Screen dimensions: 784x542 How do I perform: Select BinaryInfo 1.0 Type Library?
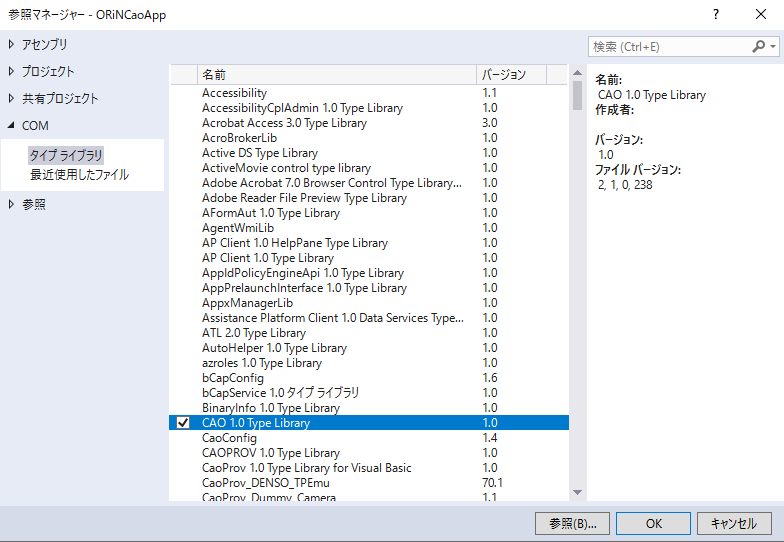[369, 408]
